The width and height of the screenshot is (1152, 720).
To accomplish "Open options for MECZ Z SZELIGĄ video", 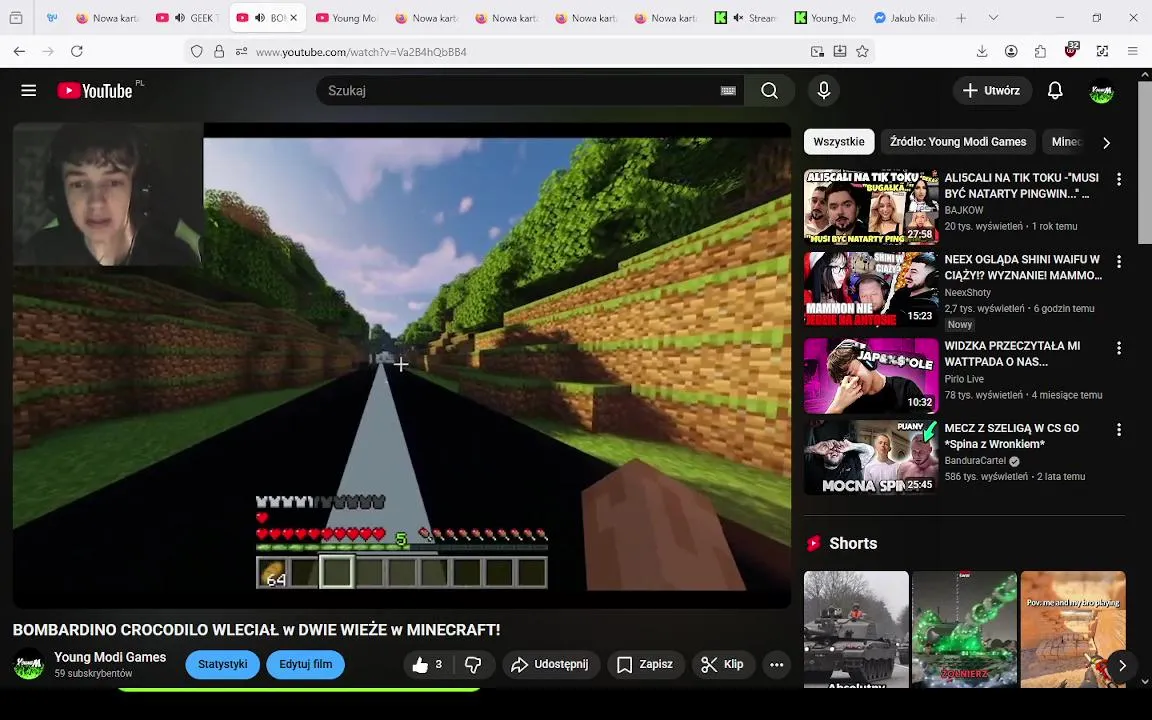I will pyautogui.click(x=1119, y=430).
